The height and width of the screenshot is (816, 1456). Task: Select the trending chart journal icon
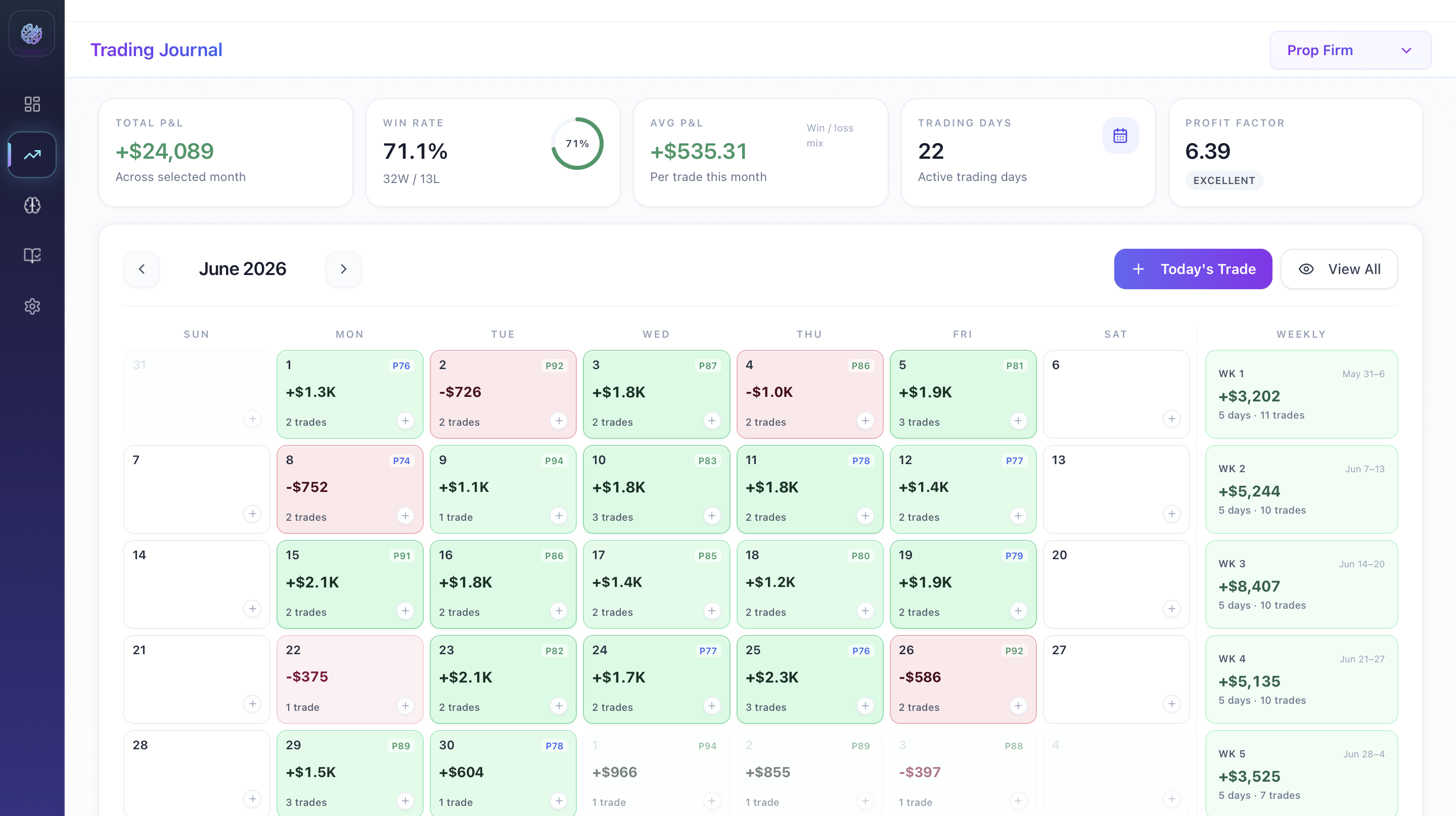tap(32, 154)
